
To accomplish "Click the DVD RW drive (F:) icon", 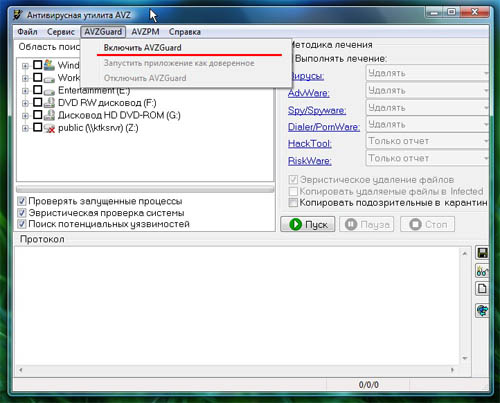I will point(49,103).
